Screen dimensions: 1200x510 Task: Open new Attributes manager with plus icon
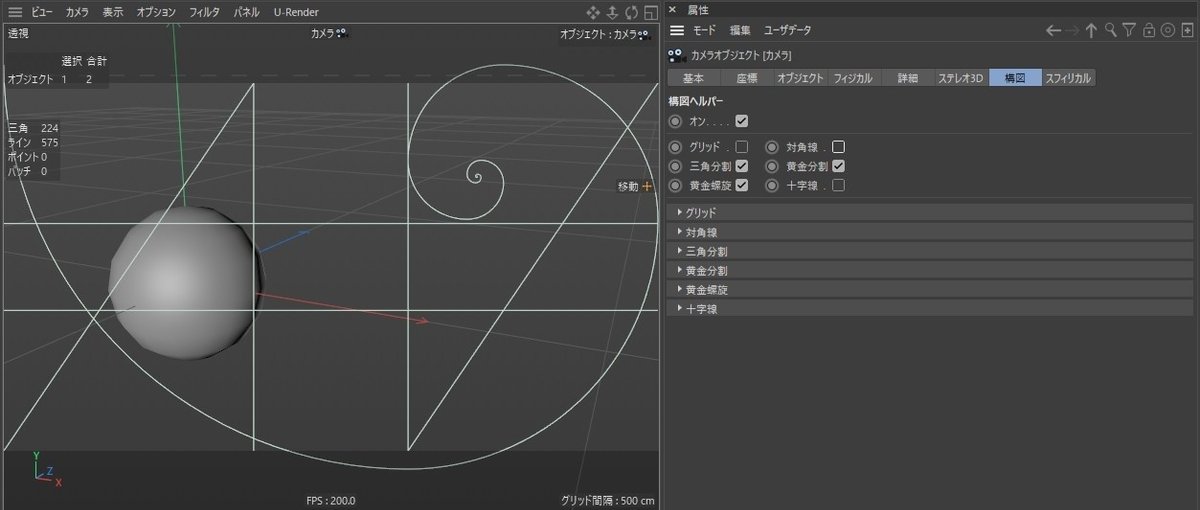[x=1186, y=31]
